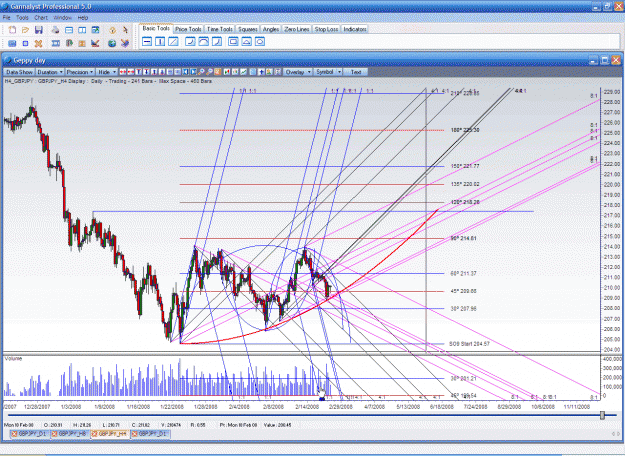Switch to the Squares tab
Viewport: 625px width, 456px height.
(248, 29)
